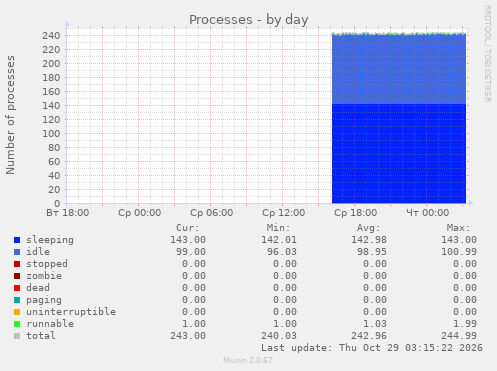Screen dimensions: 497x371
Task: Click the 'zombie' legend label
Action: (44, 276)
